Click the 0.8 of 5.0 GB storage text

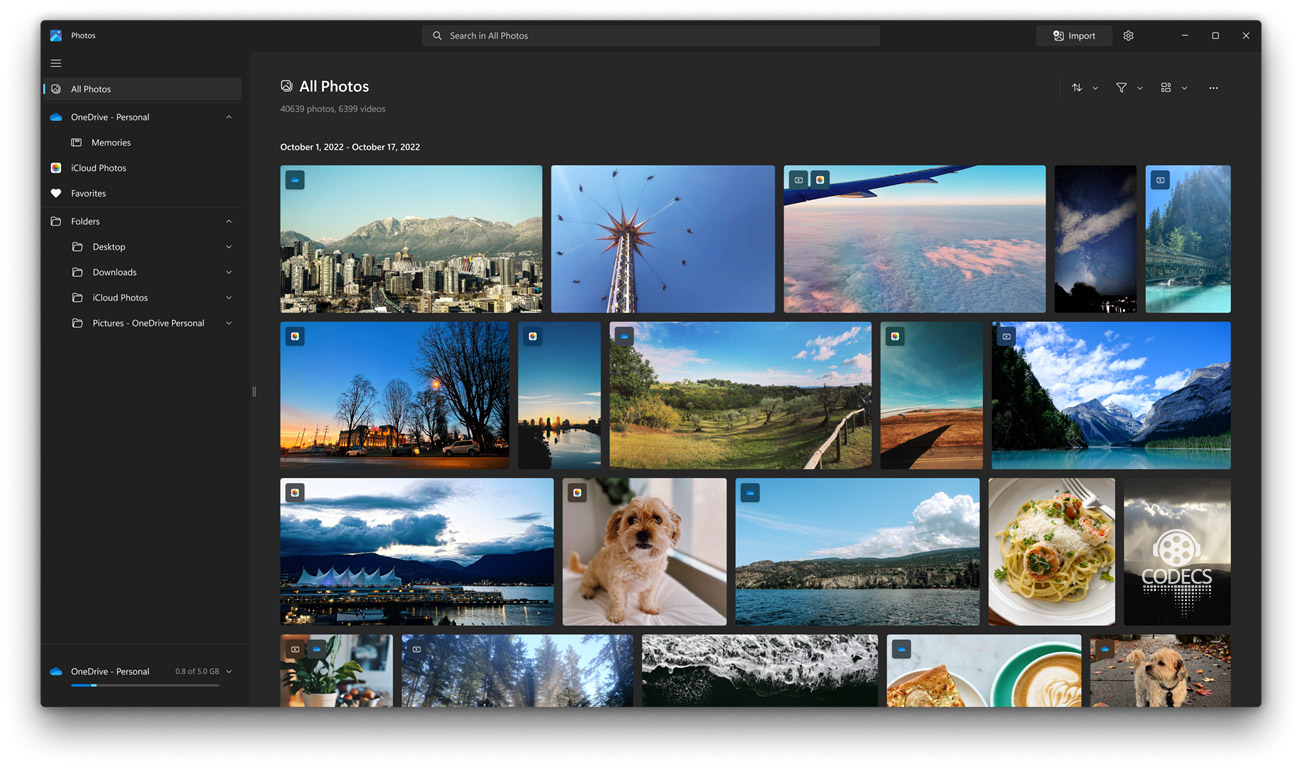[x=197, y=671]
